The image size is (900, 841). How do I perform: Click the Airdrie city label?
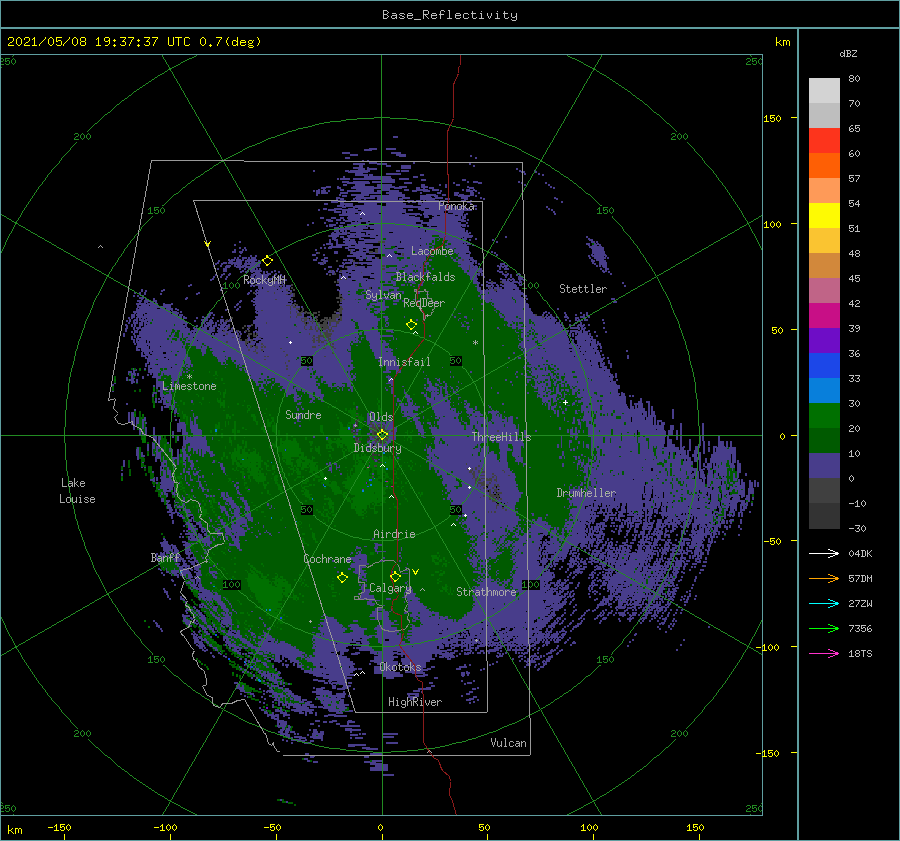[394, 534]
